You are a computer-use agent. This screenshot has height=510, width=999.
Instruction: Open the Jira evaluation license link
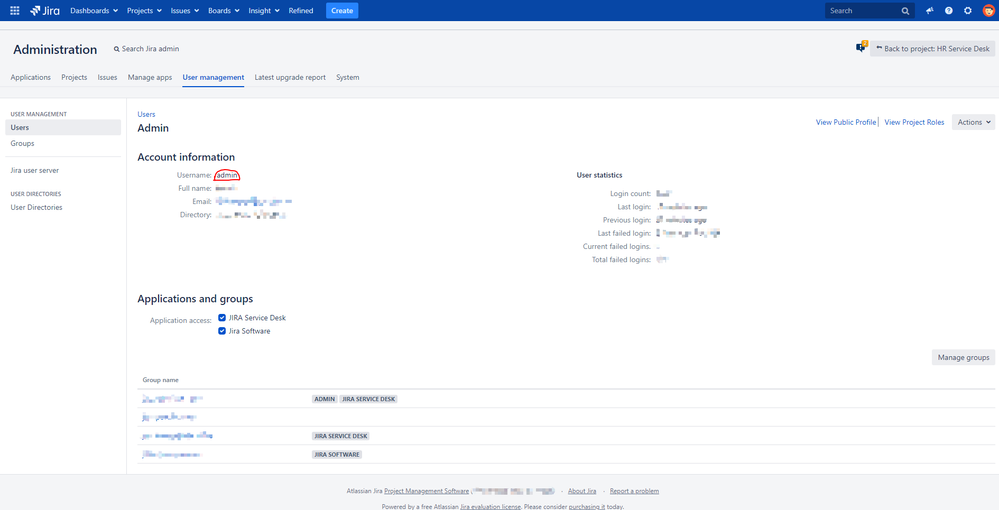point(490,507)
